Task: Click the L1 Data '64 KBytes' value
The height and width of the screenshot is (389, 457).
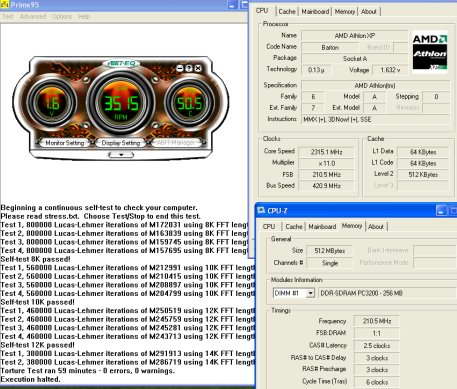Action: click(x=423, y=152)
